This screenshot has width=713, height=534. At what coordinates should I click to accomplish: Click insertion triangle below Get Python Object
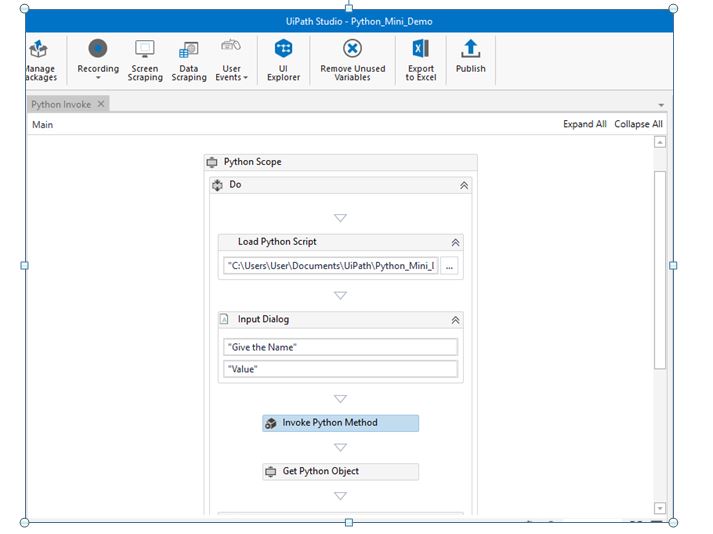coord(340,496)
